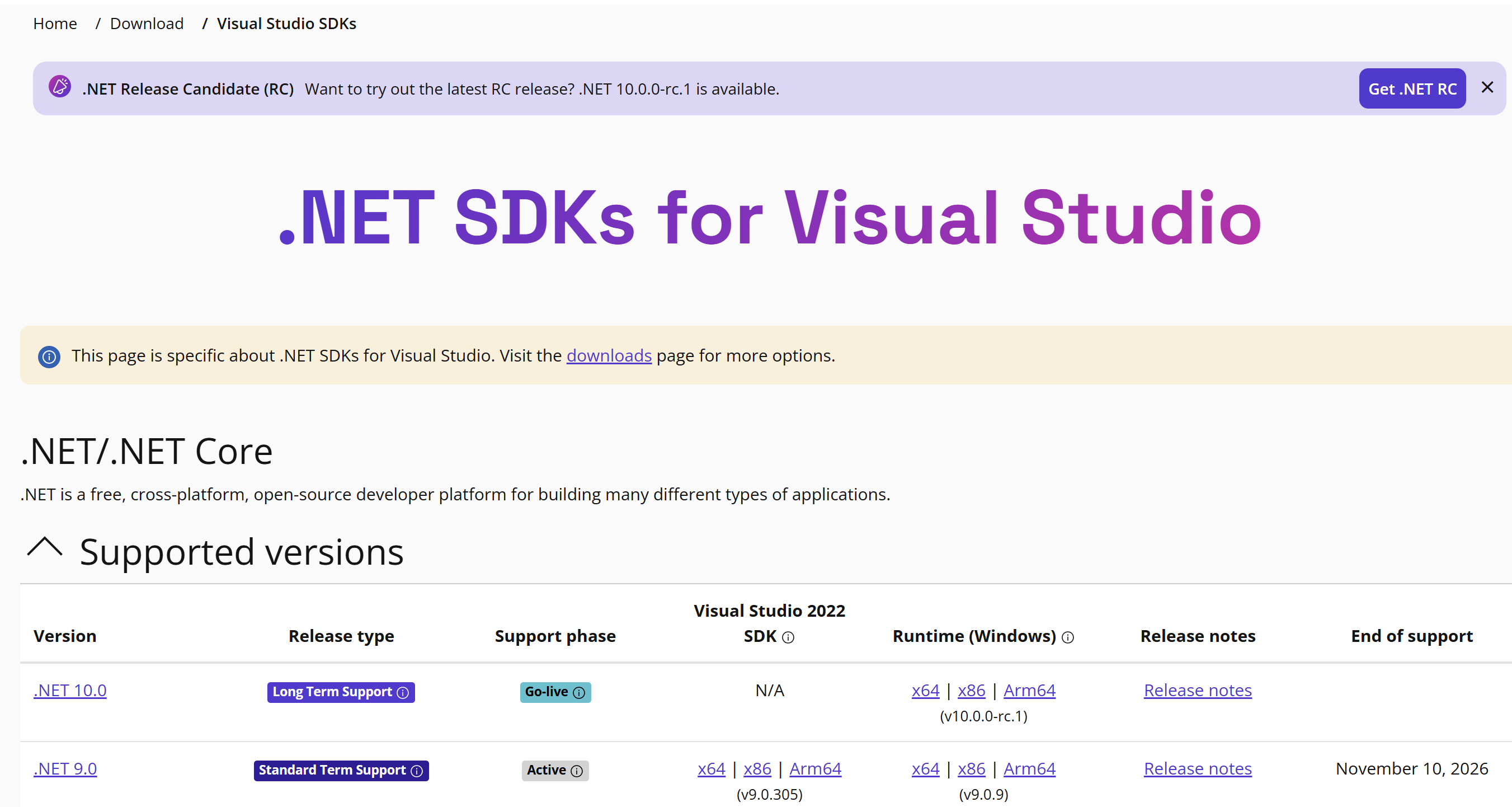Click the Visual Studio 2022 SDK header

pyautogui.click(x=769, y=623)
